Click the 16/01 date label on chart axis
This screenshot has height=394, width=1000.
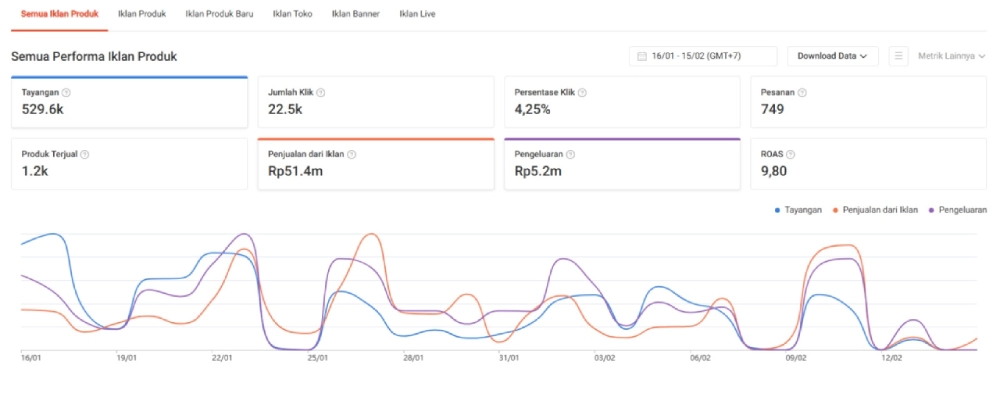tap(31, 358)
